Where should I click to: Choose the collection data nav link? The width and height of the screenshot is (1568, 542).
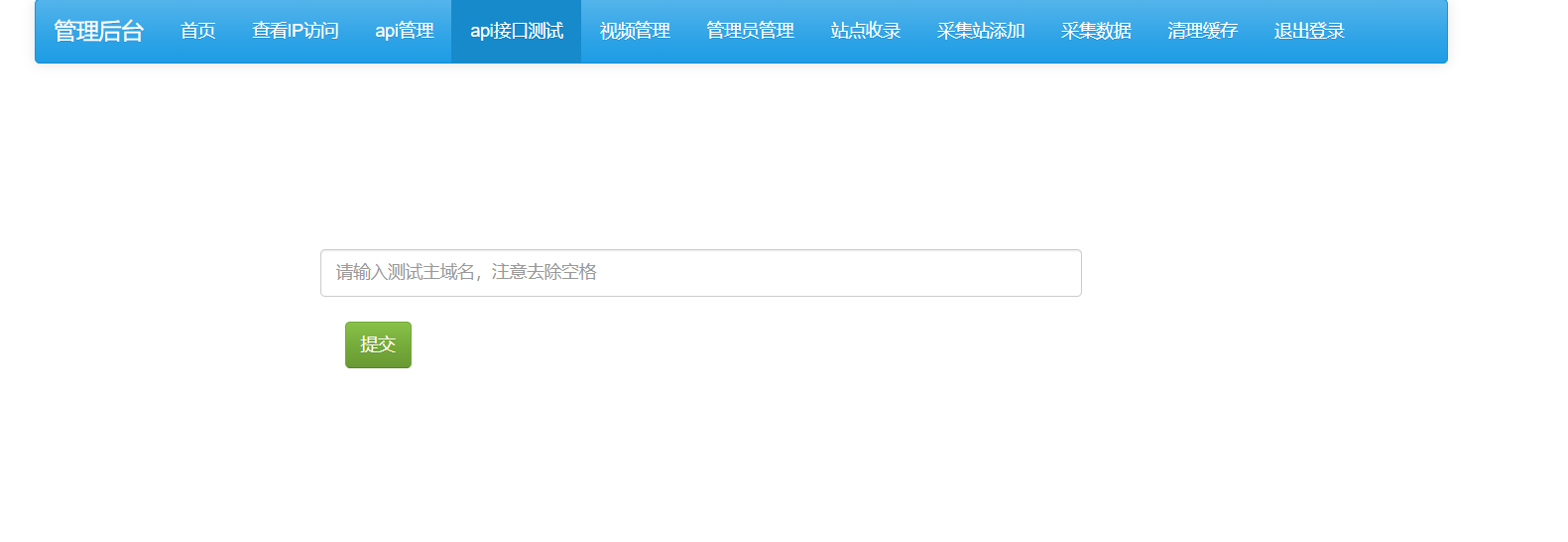[x=1095, y=32]
